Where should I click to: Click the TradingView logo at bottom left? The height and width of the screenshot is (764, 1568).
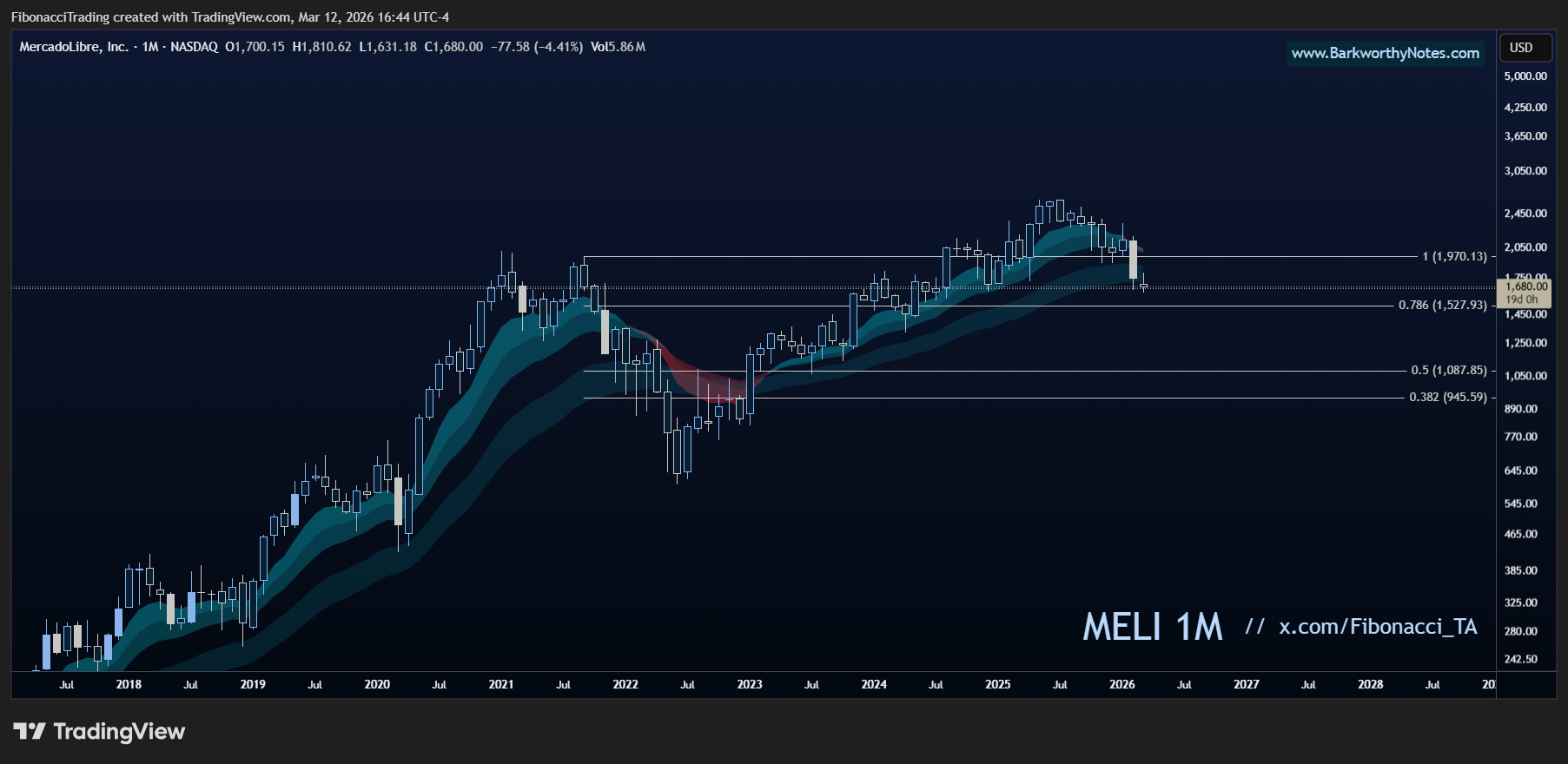[99, 732]
